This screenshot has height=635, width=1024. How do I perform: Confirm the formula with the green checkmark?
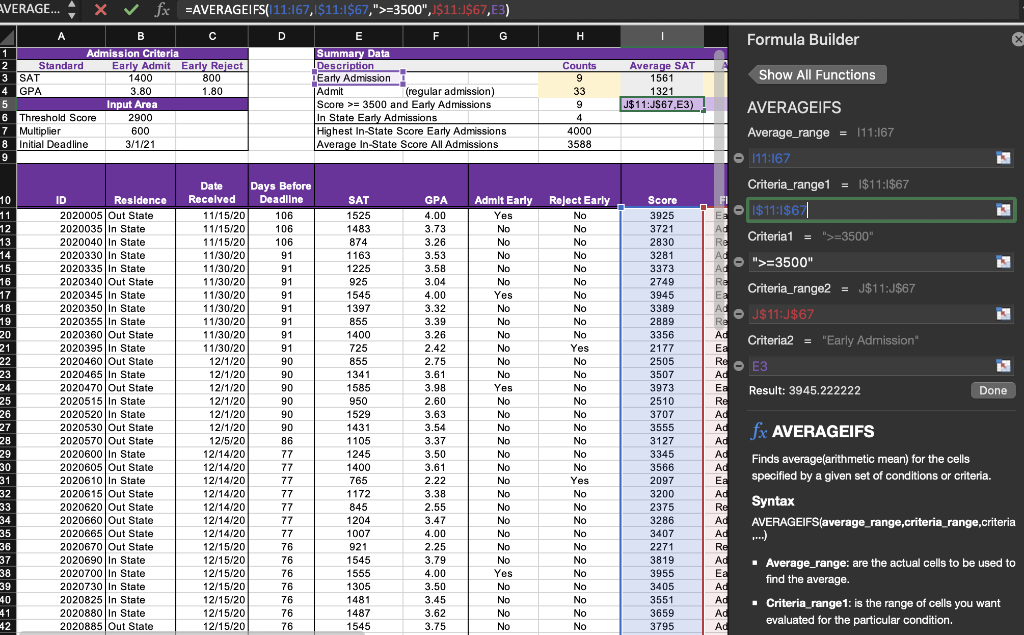131,10
